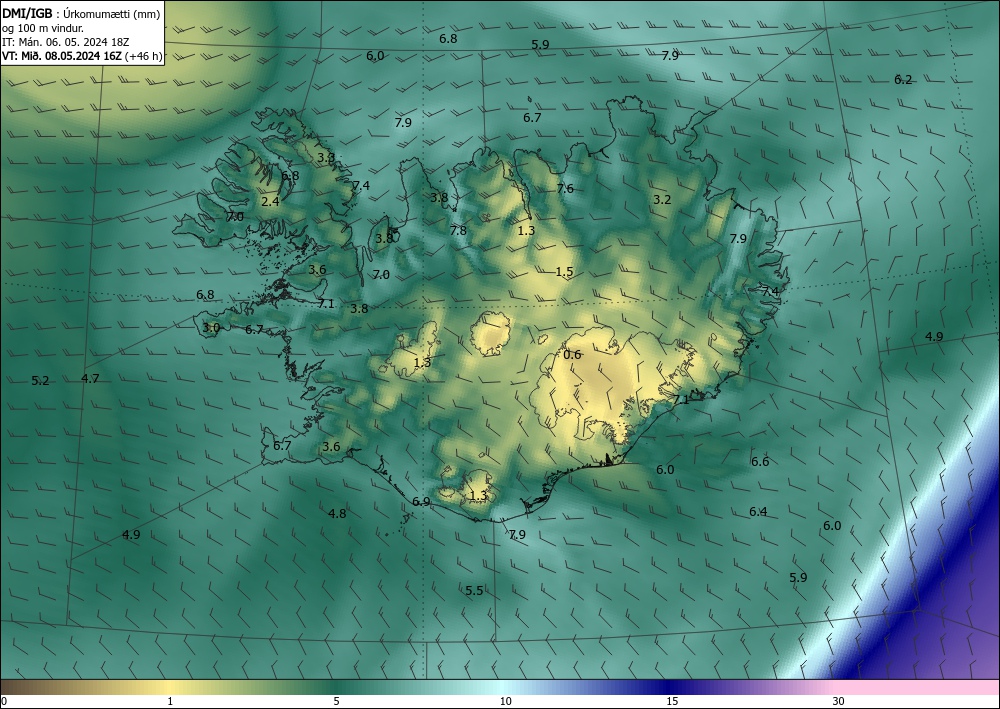
Task: Click the 'VT: Mið. 08.05.2024 16Z (+46 h)' line
Action: pos(82,55)
